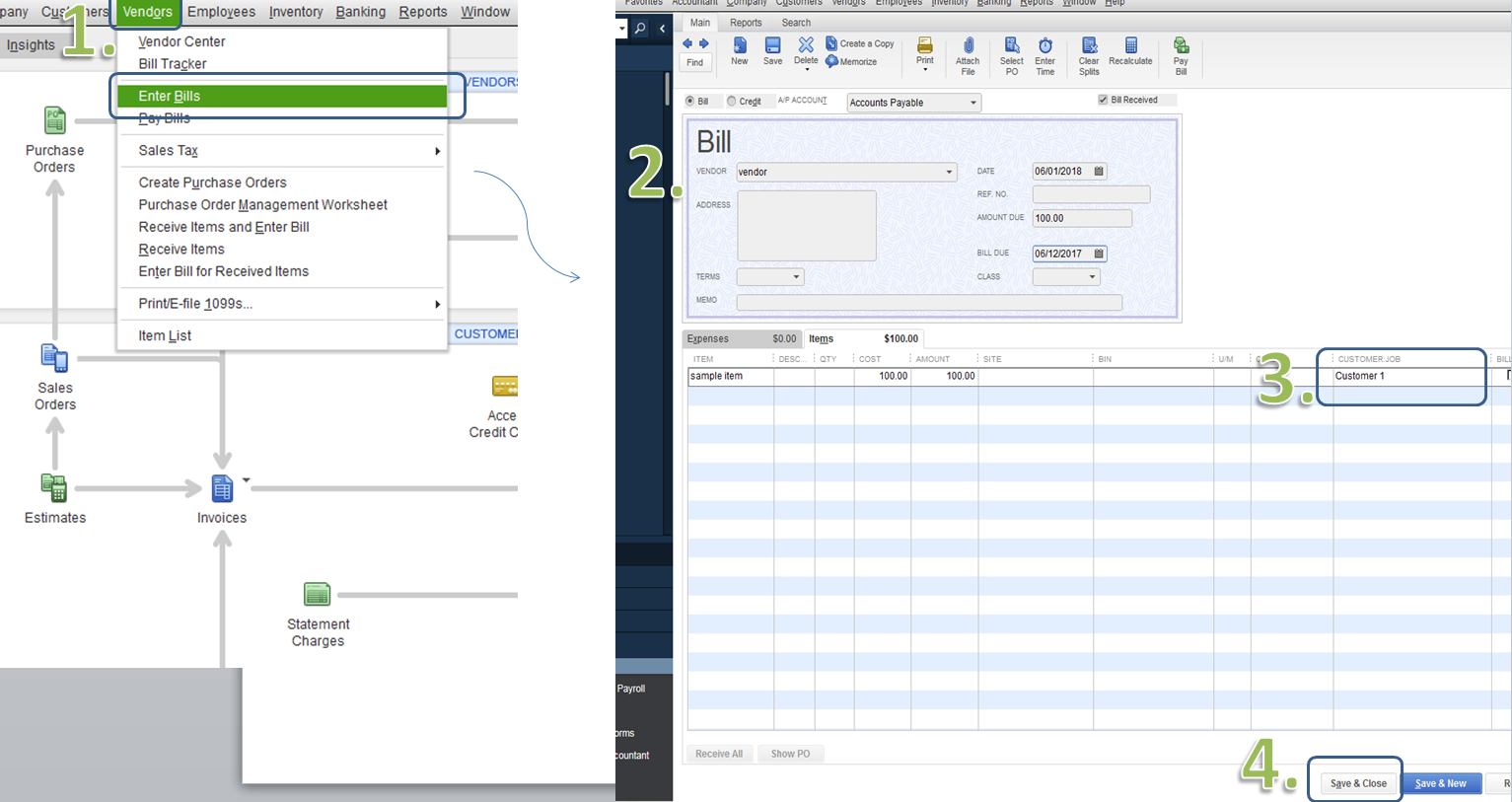Click the Enter Time icon
The width and height of the screenshot is (1512, 802).
click(1045, 45)
